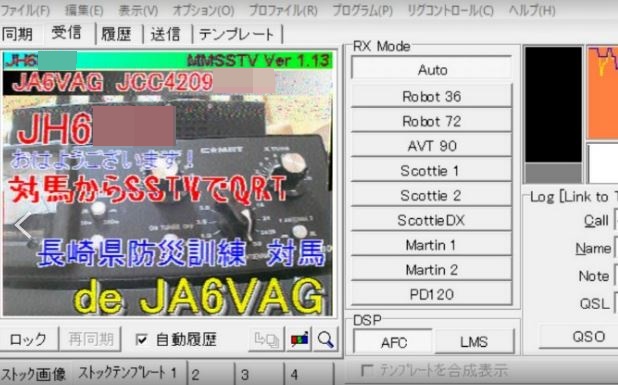618x385 pixels.
Task: Select AVT 90 RX mode
Action: click(432, 146)
